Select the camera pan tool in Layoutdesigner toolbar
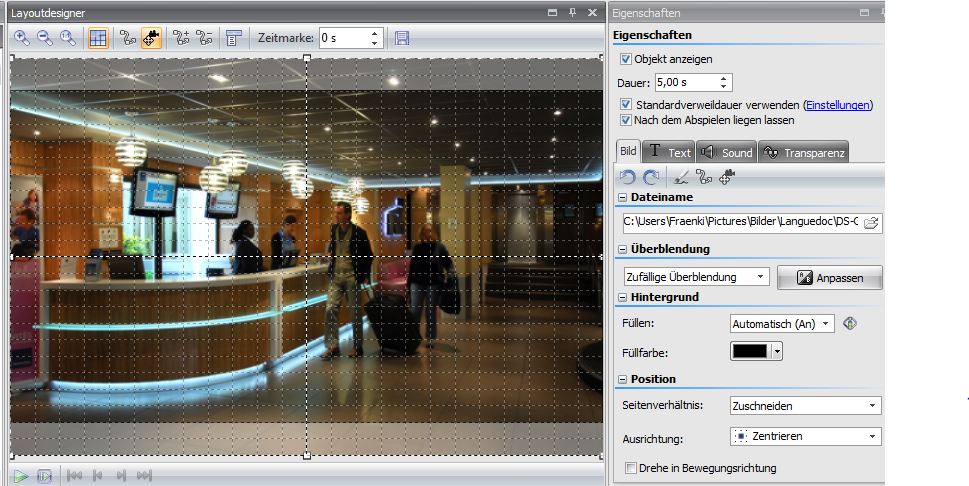Image resolution: width=969 pixels, height=486 pixels. pos(152,38)
